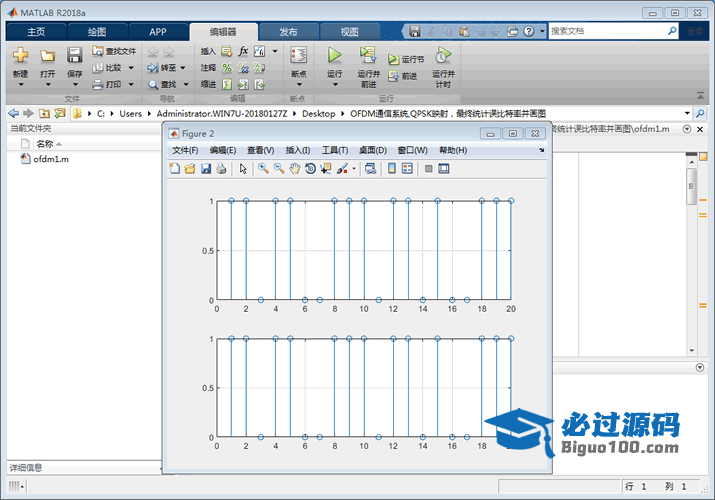Open Figure 2 Help (帮助) menu

(453, 150)
